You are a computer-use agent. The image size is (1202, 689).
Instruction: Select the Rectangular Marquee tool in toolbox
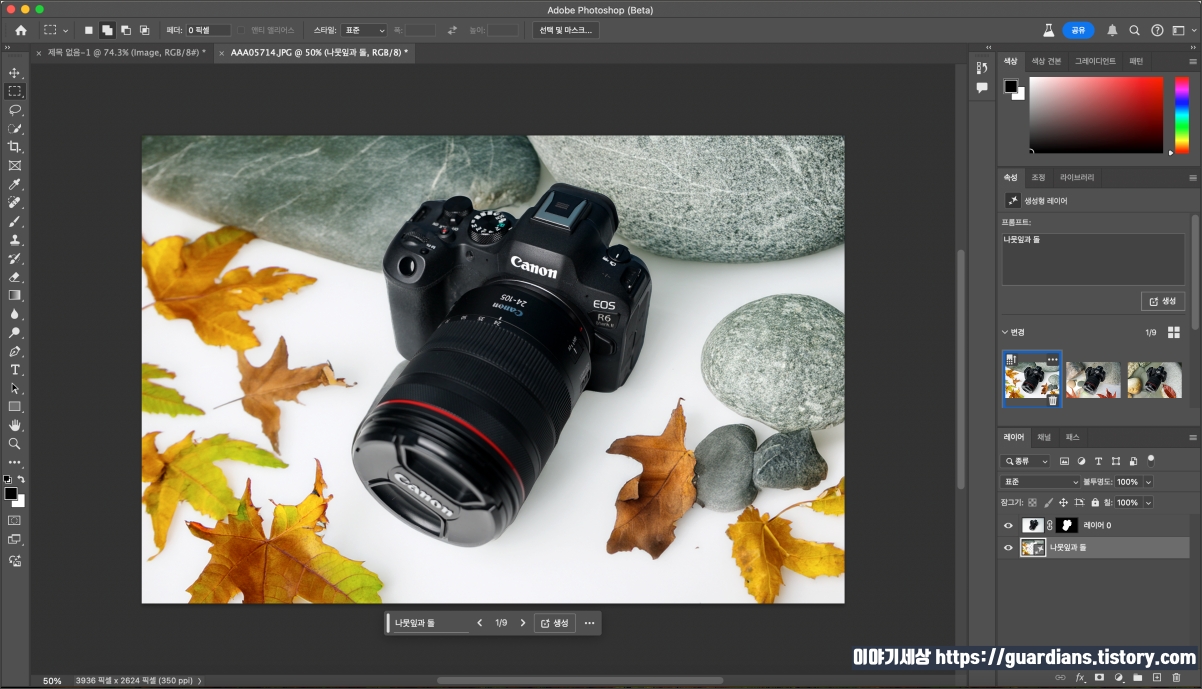tap(15, 91)
